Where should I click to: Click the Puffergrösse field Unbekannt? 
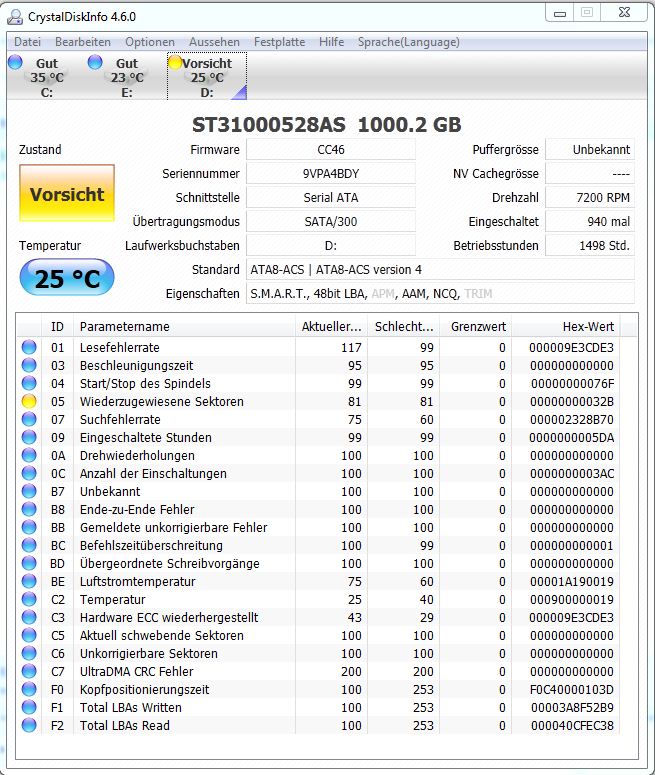click(590, 149)
